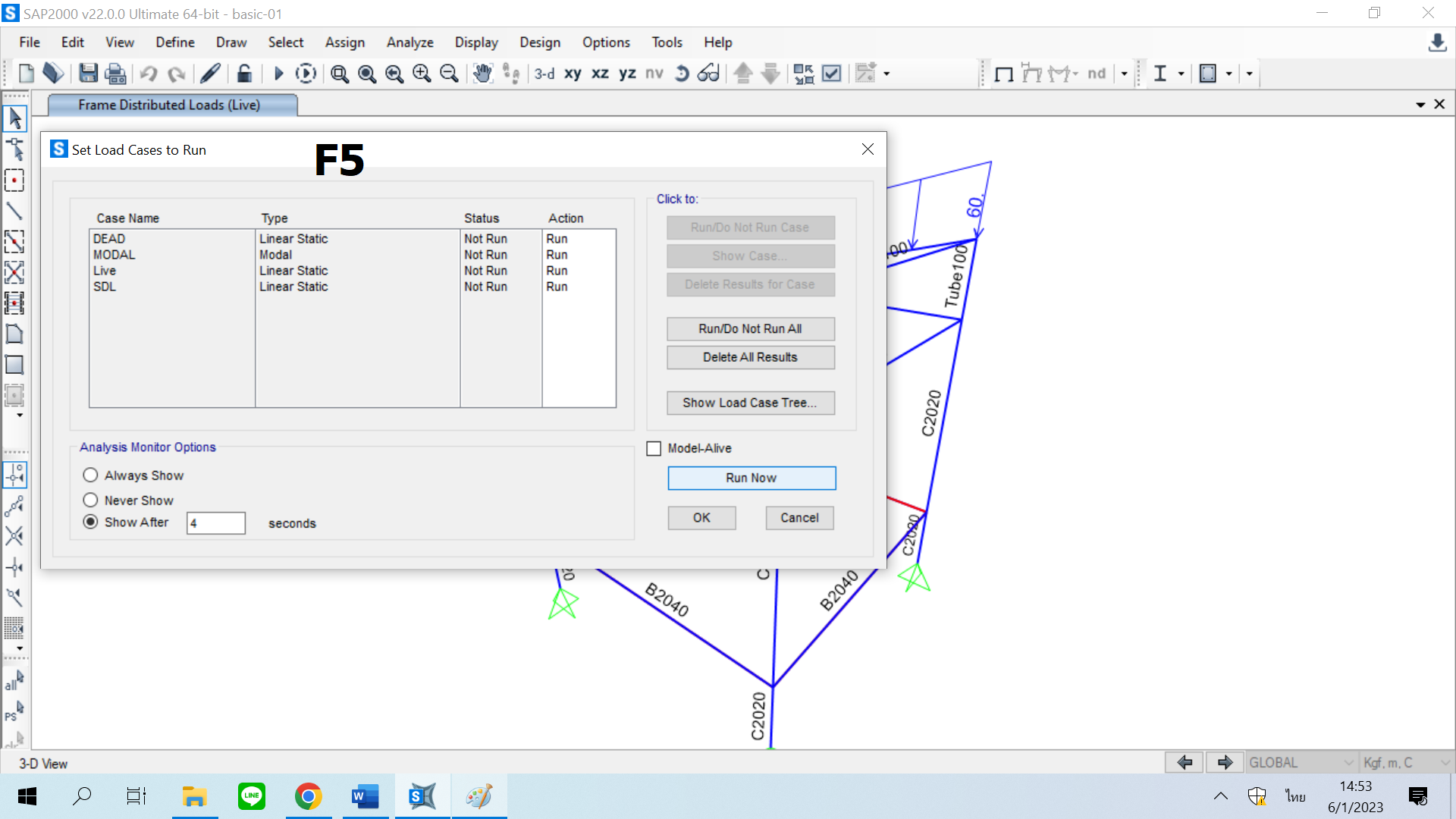Click the xz plane view button
Viewport: 1456px width, 819px height.
click(x=600, y=74)
